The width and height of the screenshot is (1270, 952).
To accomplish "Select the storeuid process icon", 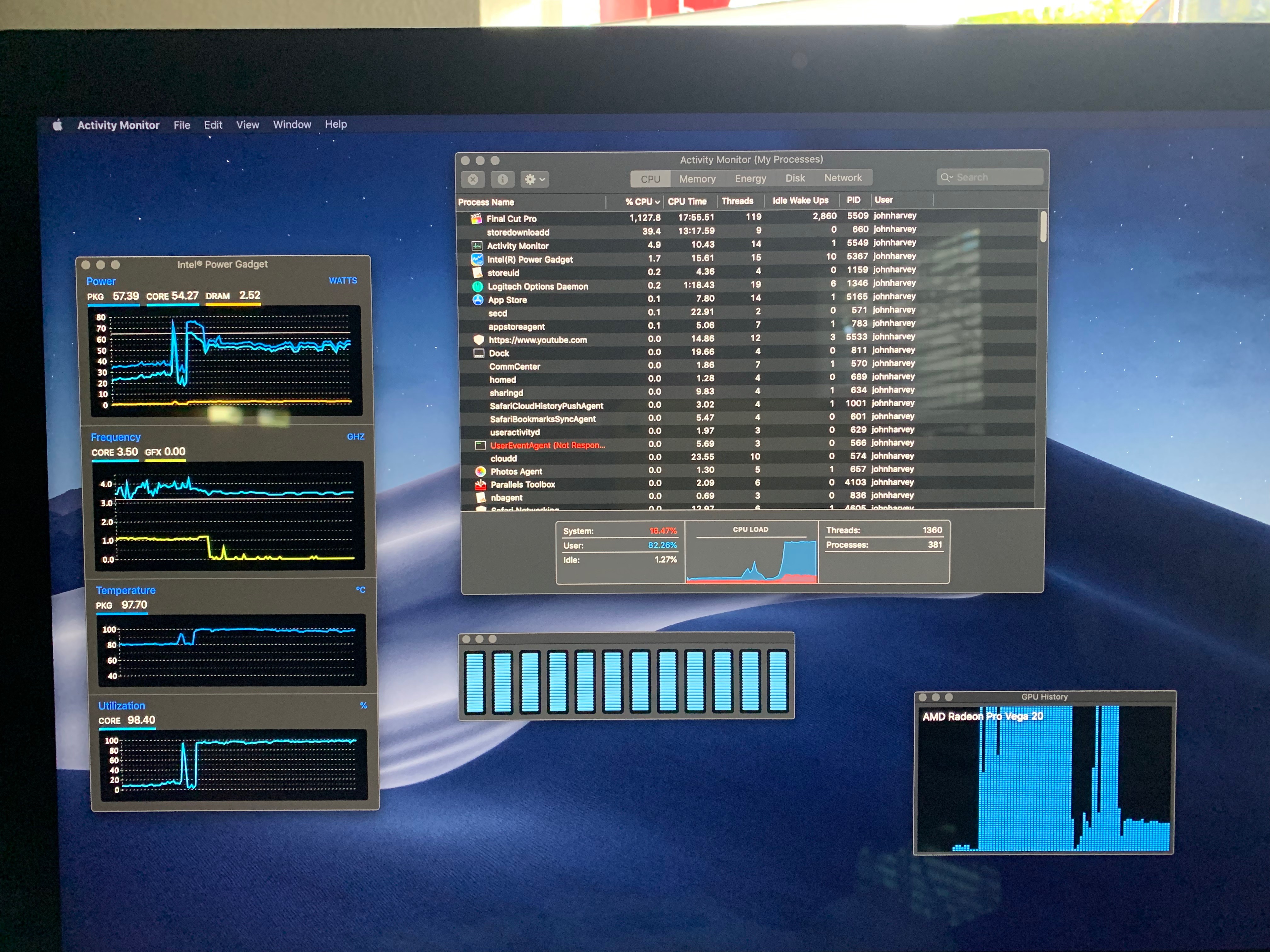I will pos(477,273).
